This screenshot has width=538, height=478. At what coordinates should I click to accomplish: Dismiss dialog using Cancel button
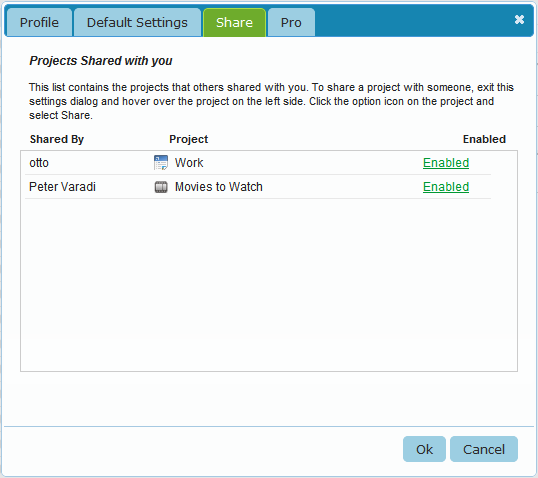tap(484, 449)
